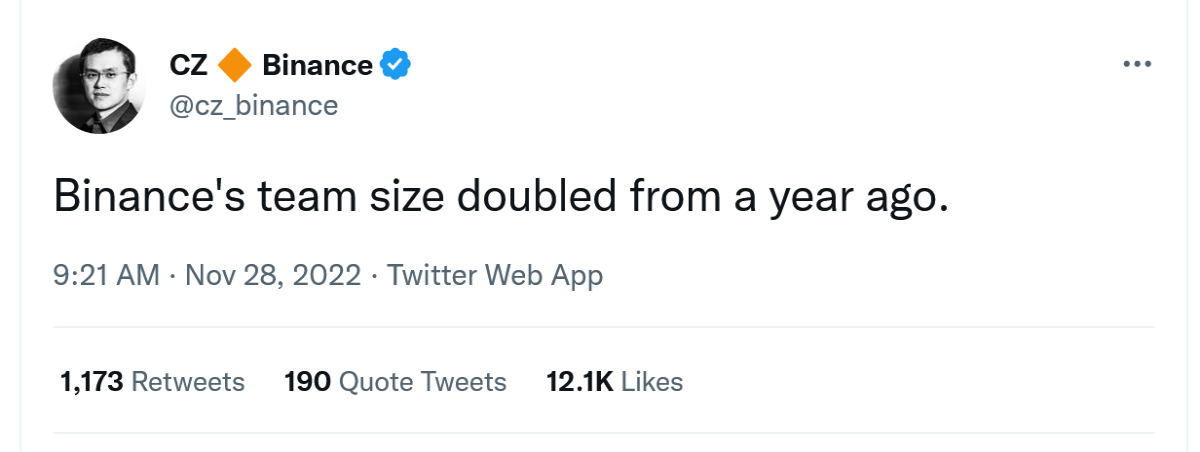Image resolution: width=1200 pixels, height=452 pixels.
Task: Click the Nov 28, 2022 date
Action: pos(273,275)
